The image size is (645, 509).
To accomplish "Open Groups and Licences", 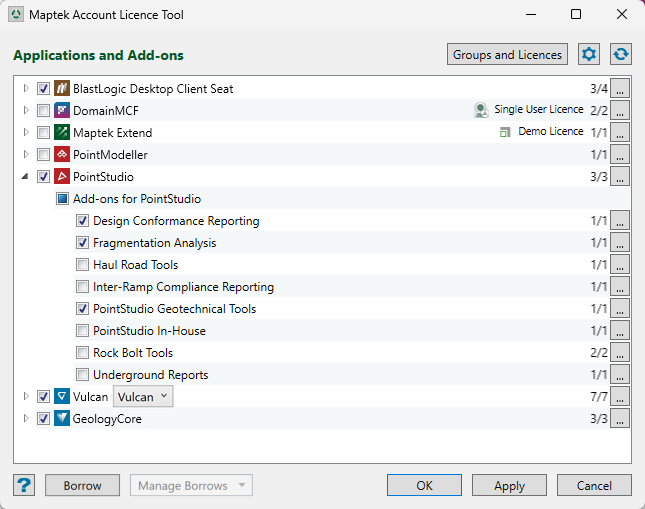I will 508,55.
